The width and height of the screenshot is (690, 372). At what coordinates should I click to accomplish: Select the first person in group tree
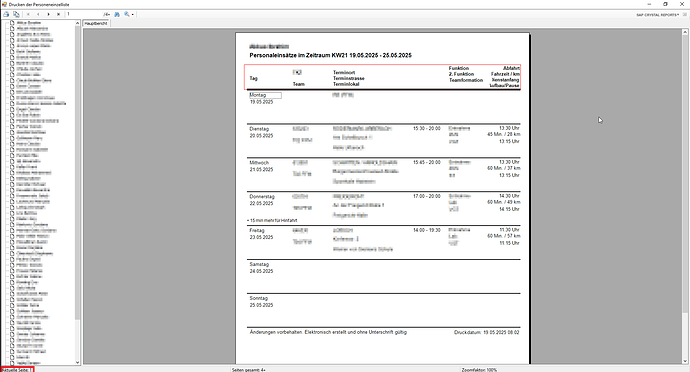coord(28,22)
